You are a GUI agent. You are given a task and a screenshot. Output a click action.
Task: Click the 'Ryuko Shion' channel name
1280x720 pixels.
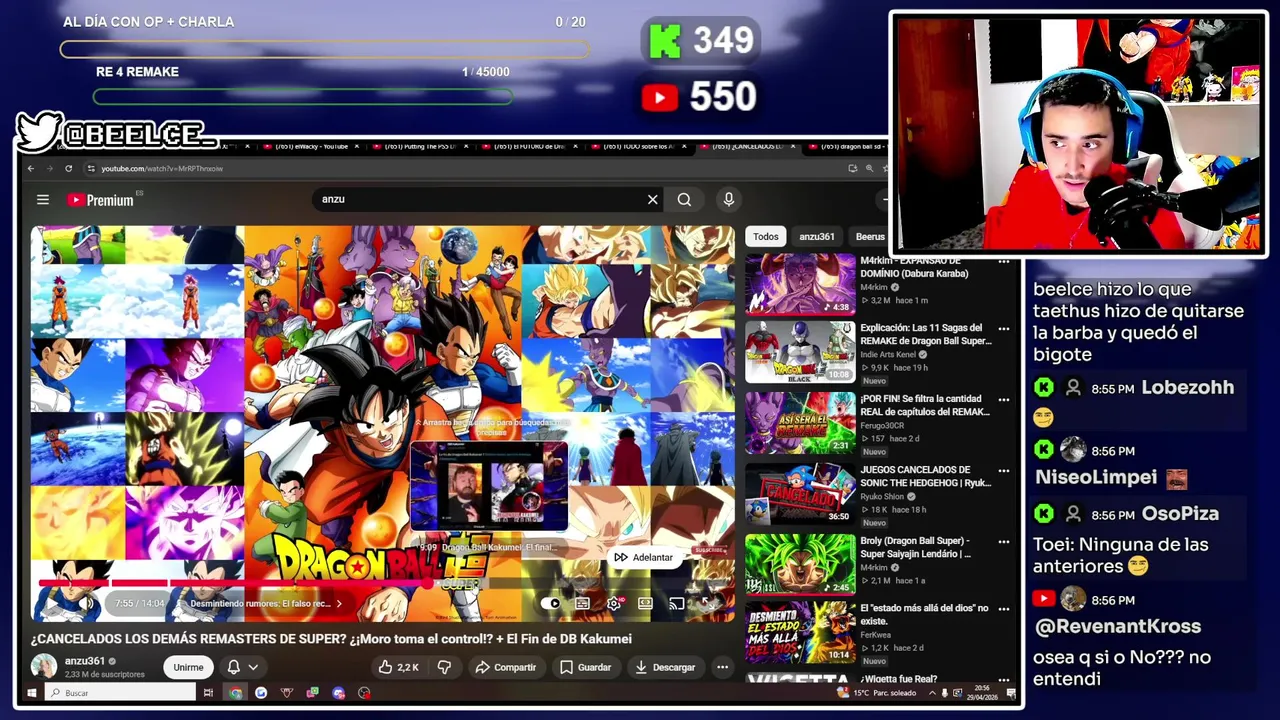882,497
